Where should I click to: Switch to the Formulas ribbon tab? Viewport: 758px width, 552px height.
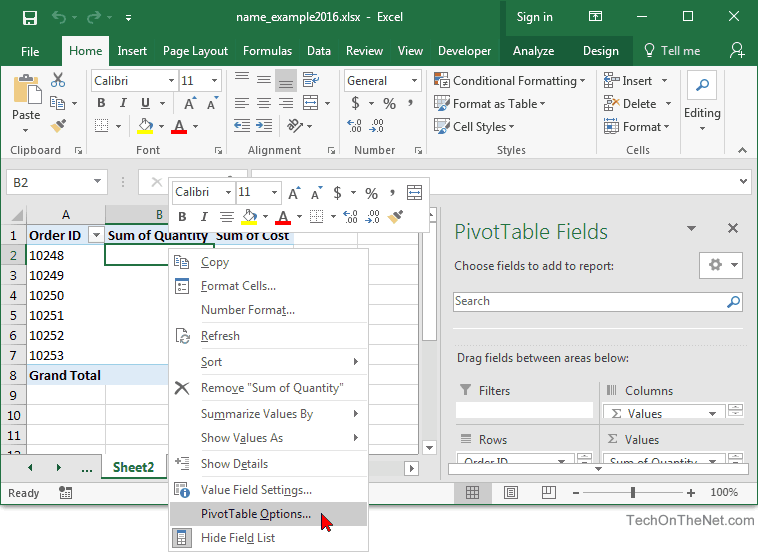point(267,51)
